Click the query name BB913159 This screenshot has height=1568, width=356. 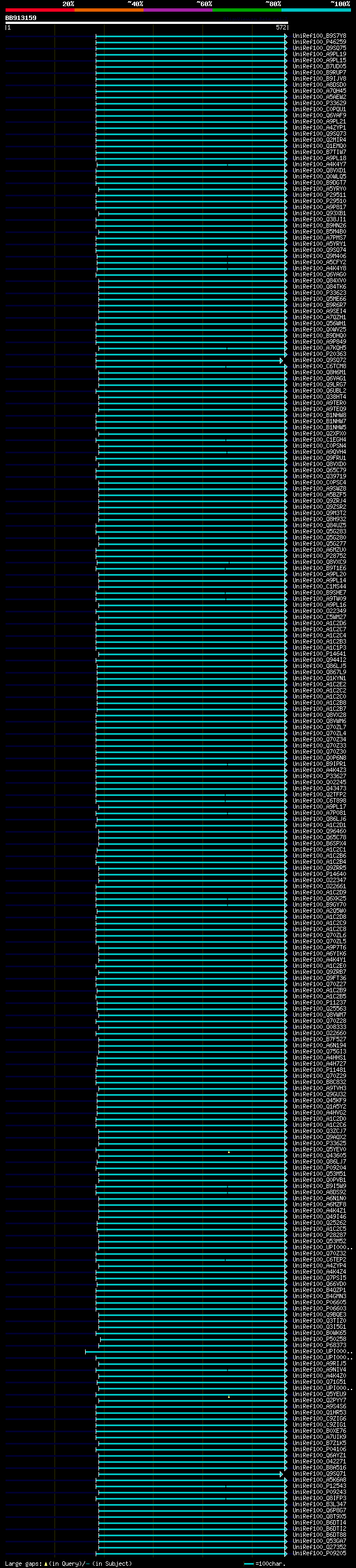pyautogui.click(x=21, y=18)
